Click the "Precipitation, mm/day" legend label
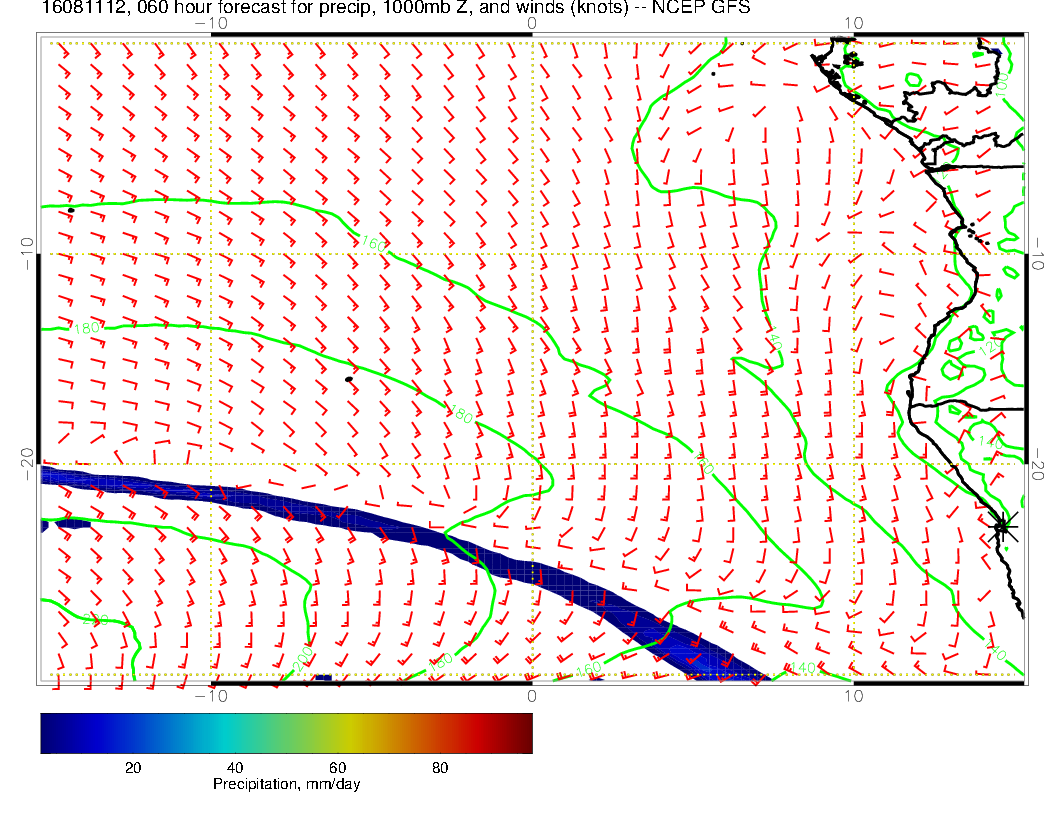 [286, 785]
